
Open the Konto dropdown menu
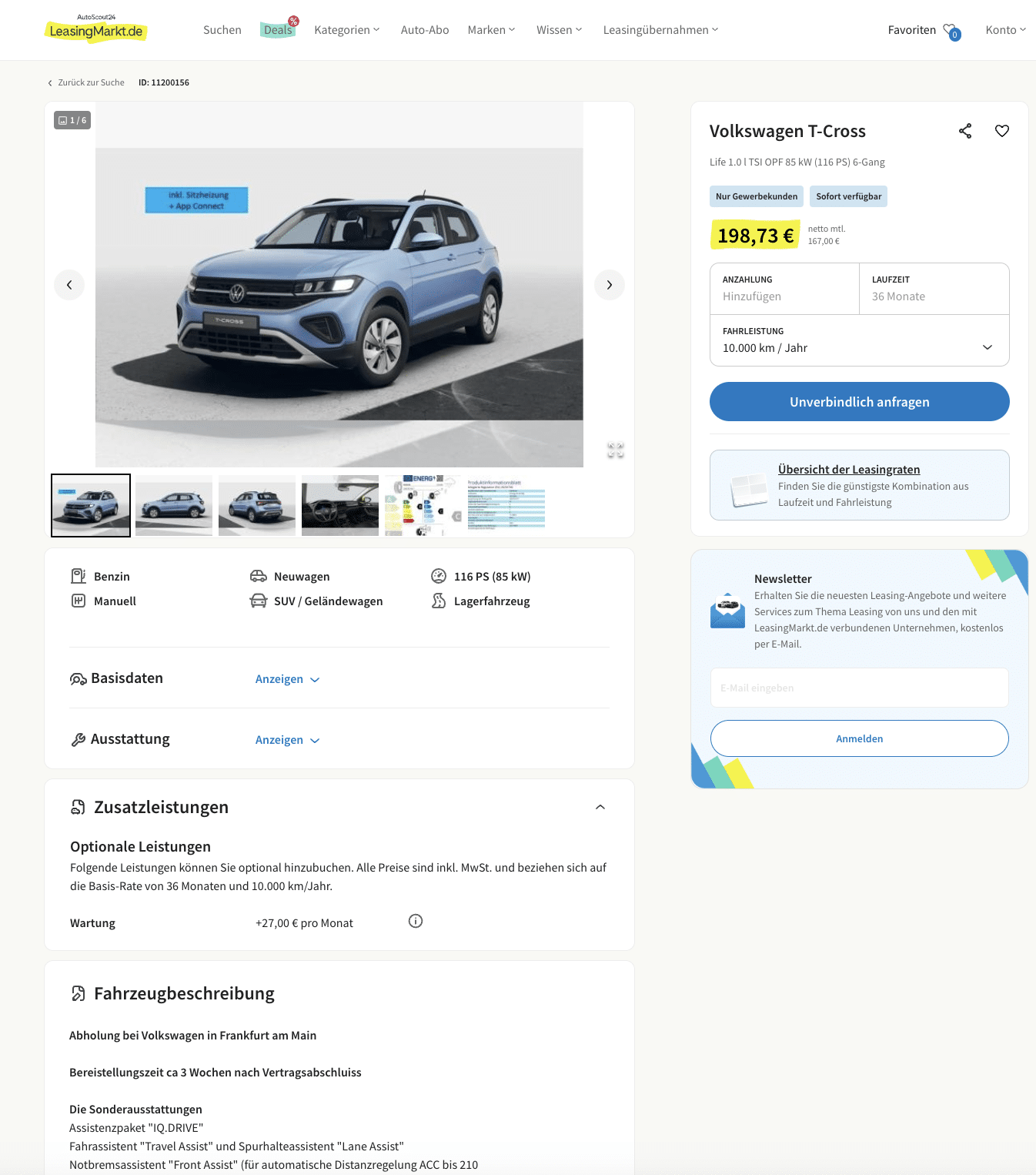tap(1005, 30)
